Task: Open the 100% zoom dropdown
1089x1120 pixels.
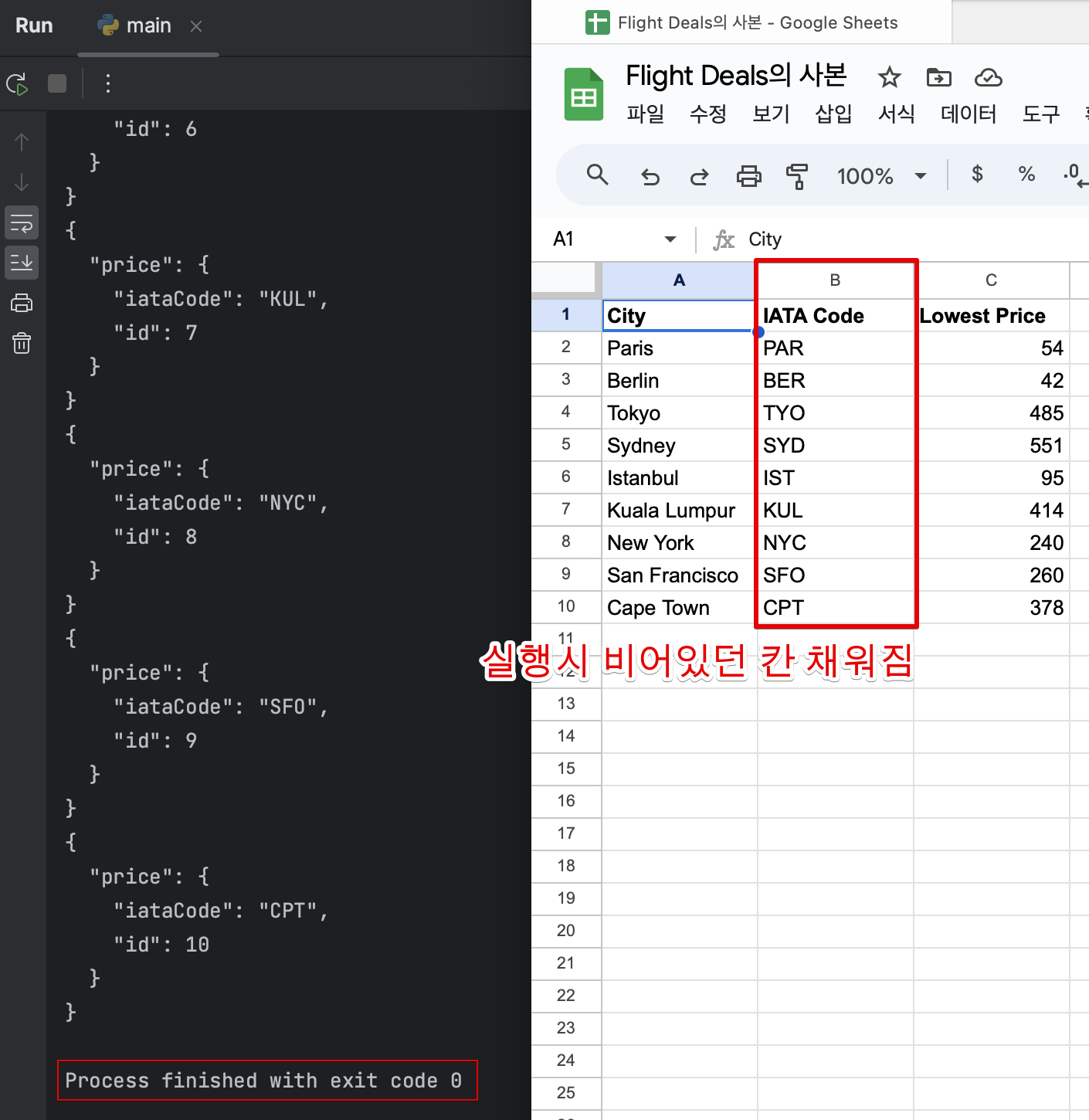Action: tap(881, 176)
